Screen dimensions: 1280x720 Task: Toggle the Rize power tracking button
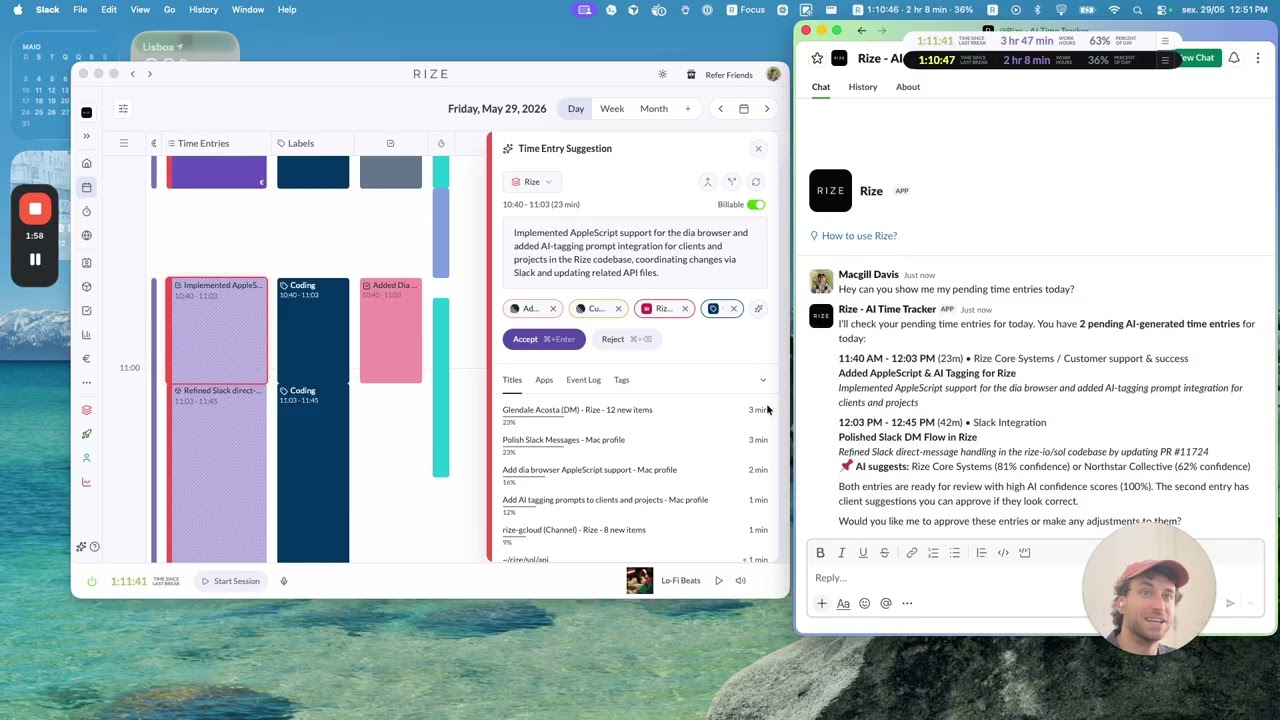pyautogui.click(x=92, y=581)
